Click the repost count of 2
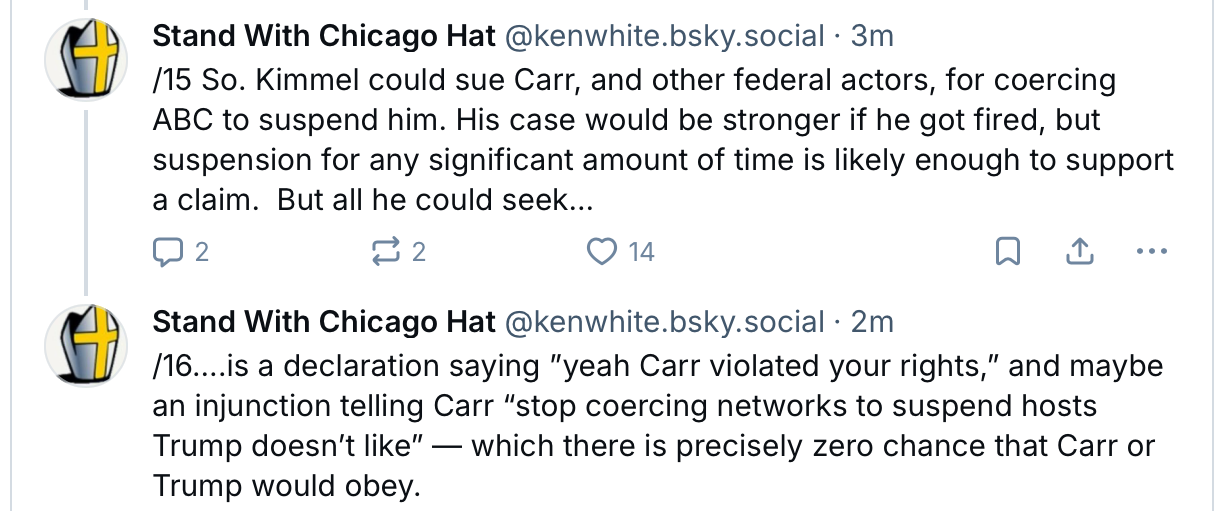The width and height of the screenshot is (1225, 511). tap(418, 252)
